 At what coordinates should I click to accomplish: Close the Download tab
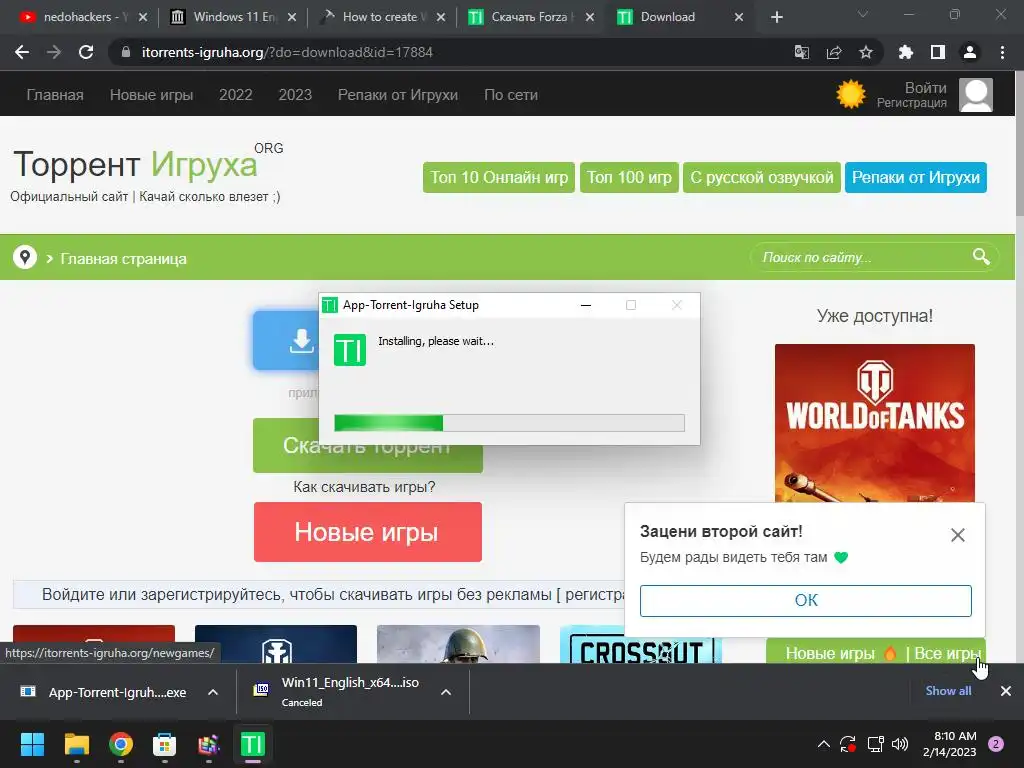pos(739,17)
